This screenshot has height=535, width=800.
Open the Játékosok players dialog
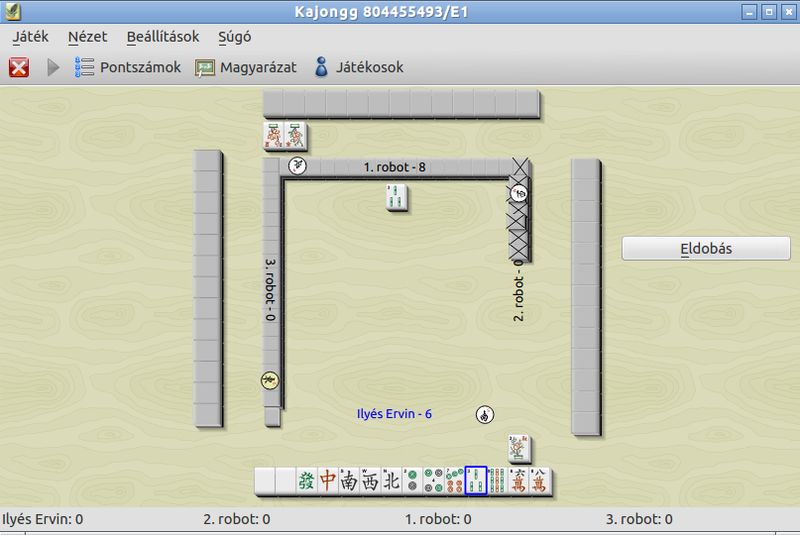359,67
